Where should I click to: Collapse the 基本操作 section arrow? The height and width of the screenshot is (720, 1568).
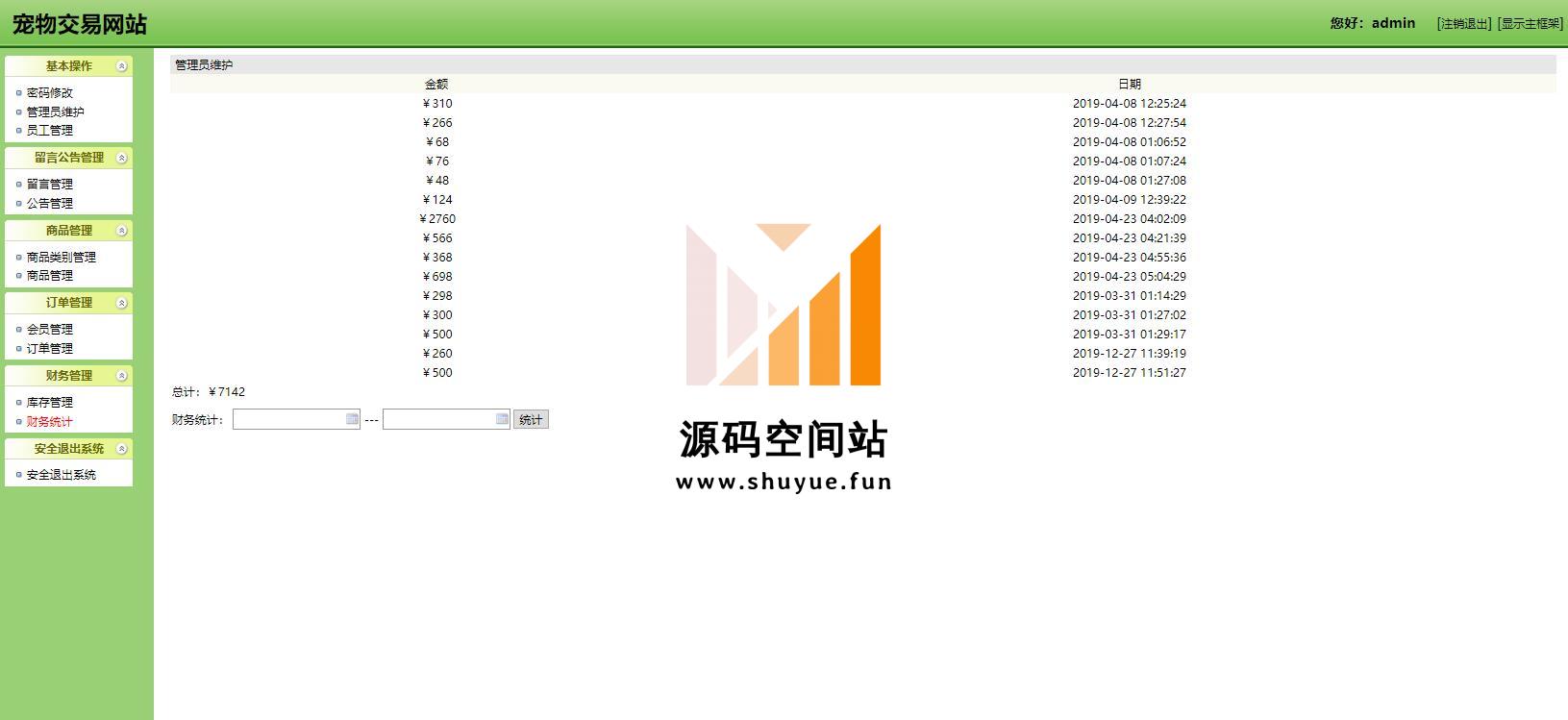pos(122,66)
